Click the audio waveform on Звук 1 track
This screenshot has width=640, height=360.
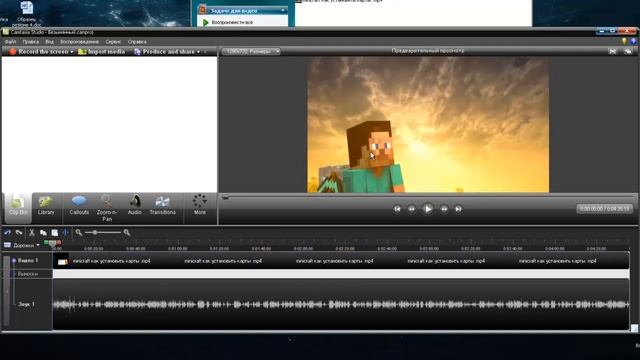[341, 304]
